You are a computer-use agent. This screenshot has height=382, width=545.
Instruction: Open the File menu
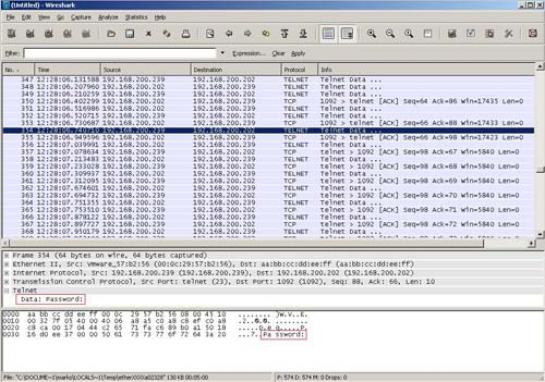[x=10, y=17]
